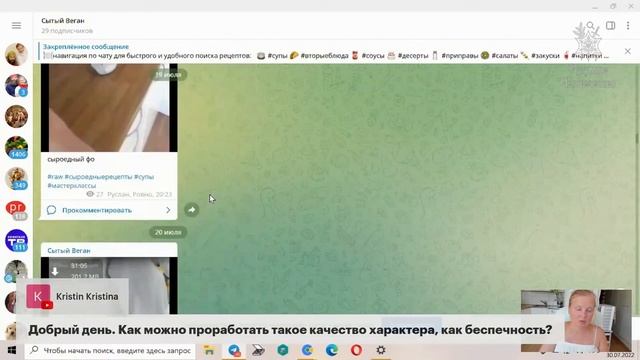Click the '20 июля' date separator

[168, 232]
